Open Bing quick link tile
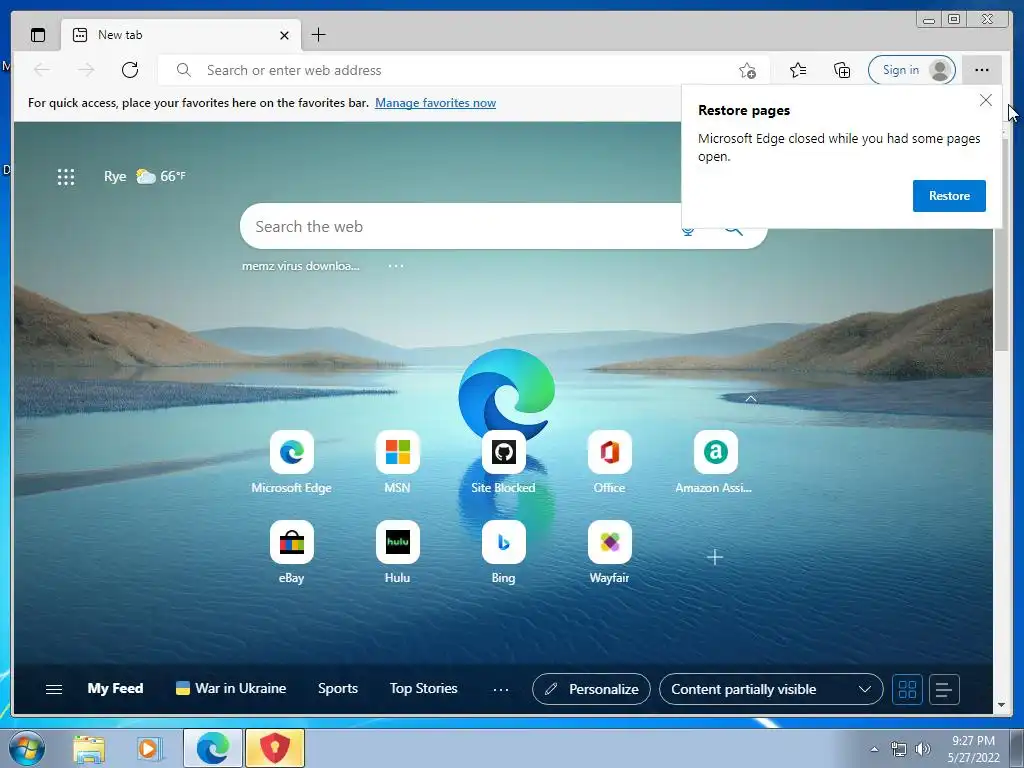This screenshot has height=768, width=1024. click(504, 551)
